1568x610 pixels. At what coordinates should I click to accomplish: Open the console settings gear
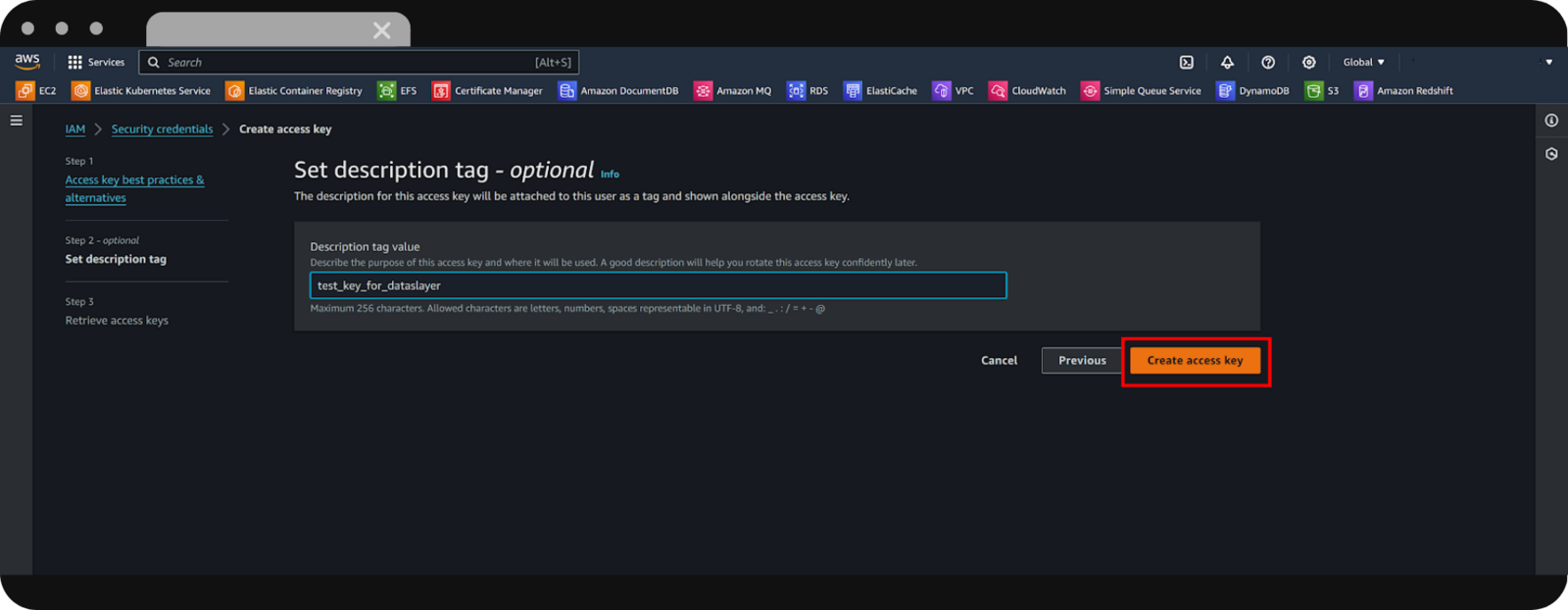[x=1308, y=62]
